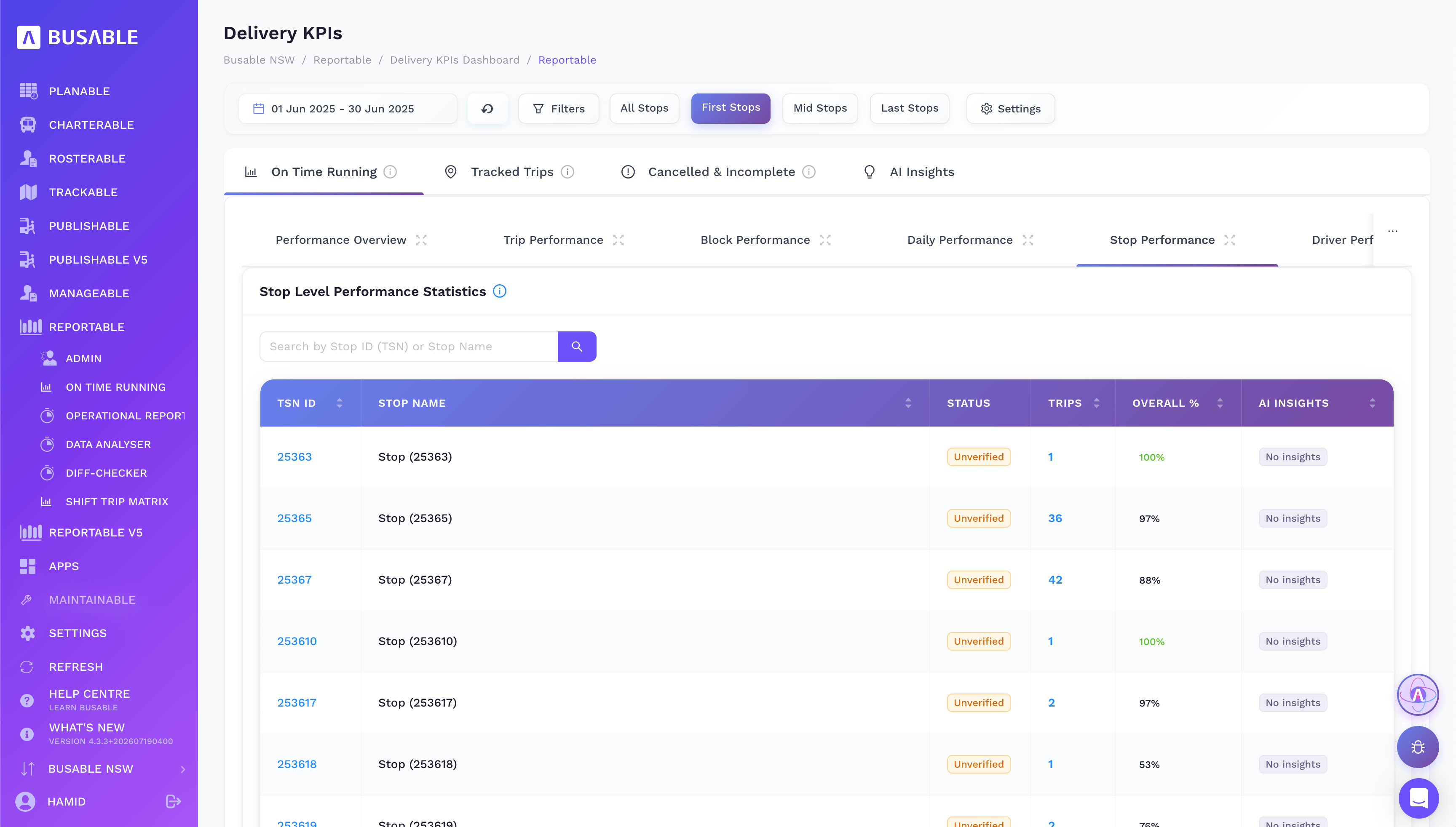Open Data Analyser in sidebar
The height and width of the screenshot is (827, 1456).
point(108,445)
